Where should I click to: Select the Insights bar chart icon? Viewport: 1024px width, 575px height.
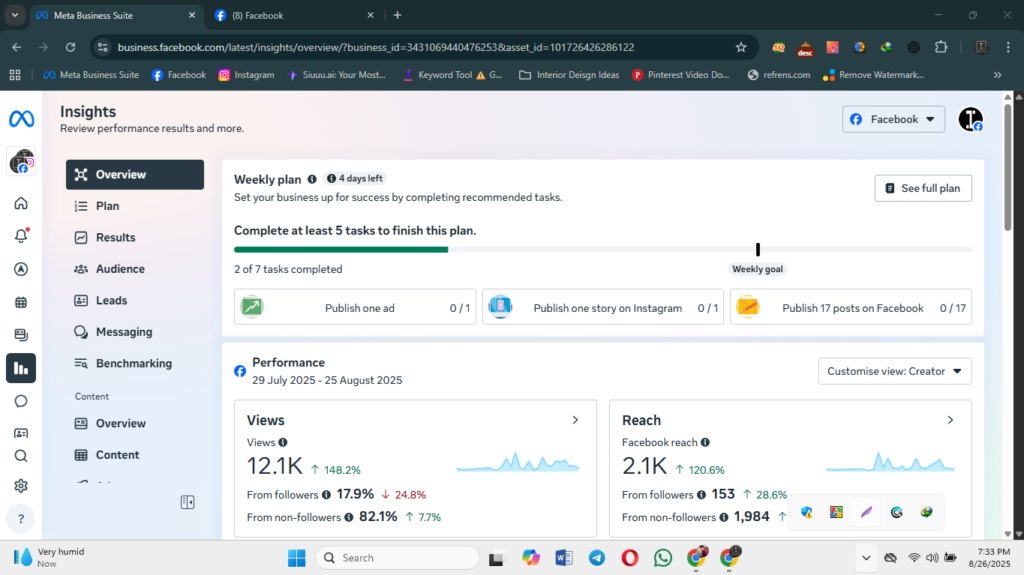tap(21, 369)
